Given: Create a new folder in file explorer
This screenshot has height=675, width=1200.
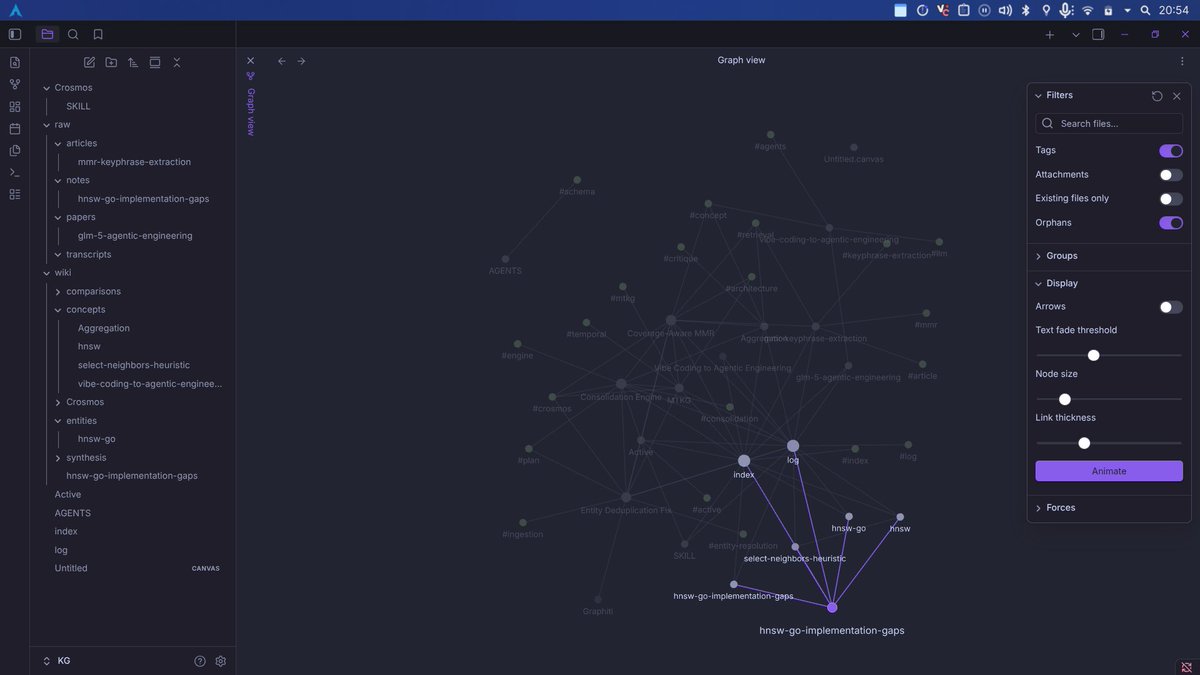Looking at the screenshot, I should [111, 62].
